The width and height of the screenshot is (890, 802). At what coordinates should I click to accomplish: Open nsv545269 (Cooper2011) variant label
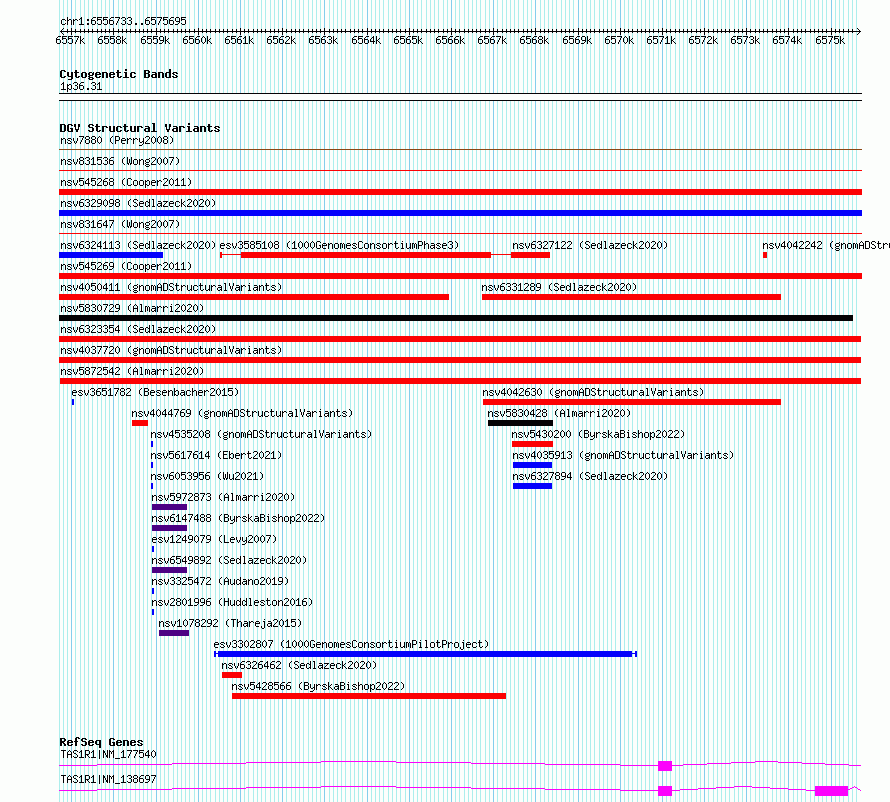click(126, 266)
